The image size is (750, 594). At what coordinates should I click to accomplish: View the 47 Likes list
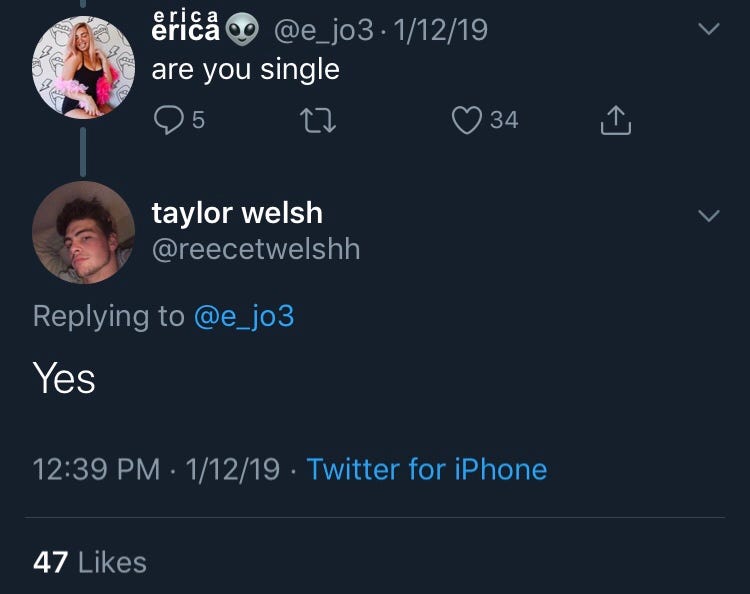(x=90, y=562)
